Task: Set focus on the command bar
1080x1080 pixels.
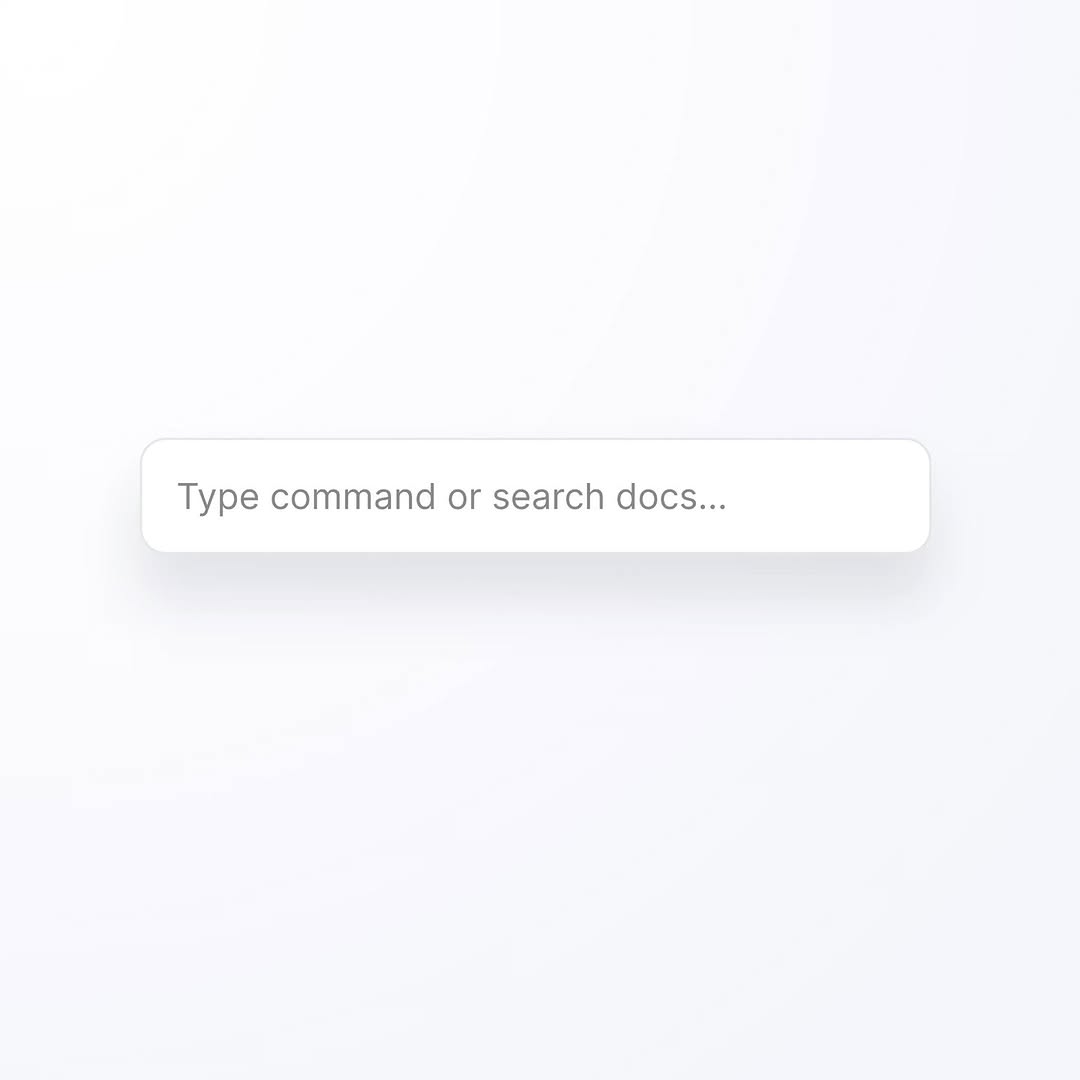Action: (535, 495)
